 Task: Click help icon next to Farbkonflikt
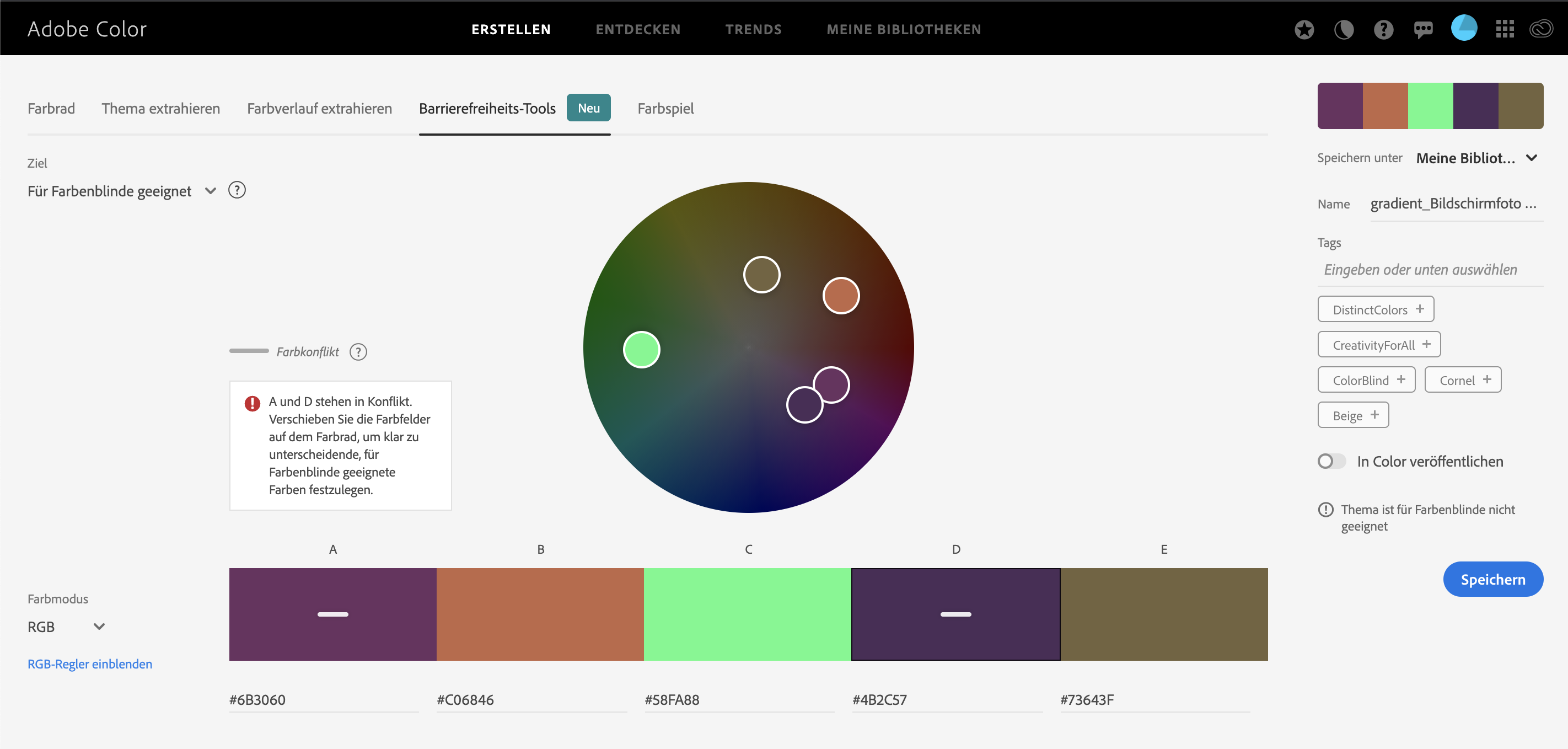[358, 352]
